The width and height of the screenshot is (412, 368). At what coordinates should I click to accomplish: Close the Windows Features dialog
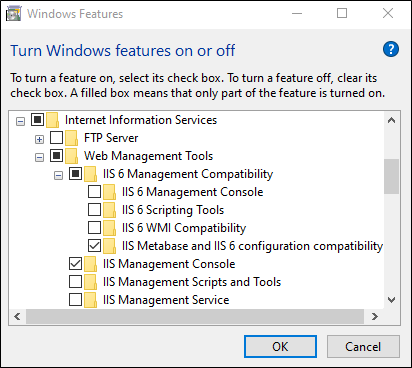pos(388,13)
